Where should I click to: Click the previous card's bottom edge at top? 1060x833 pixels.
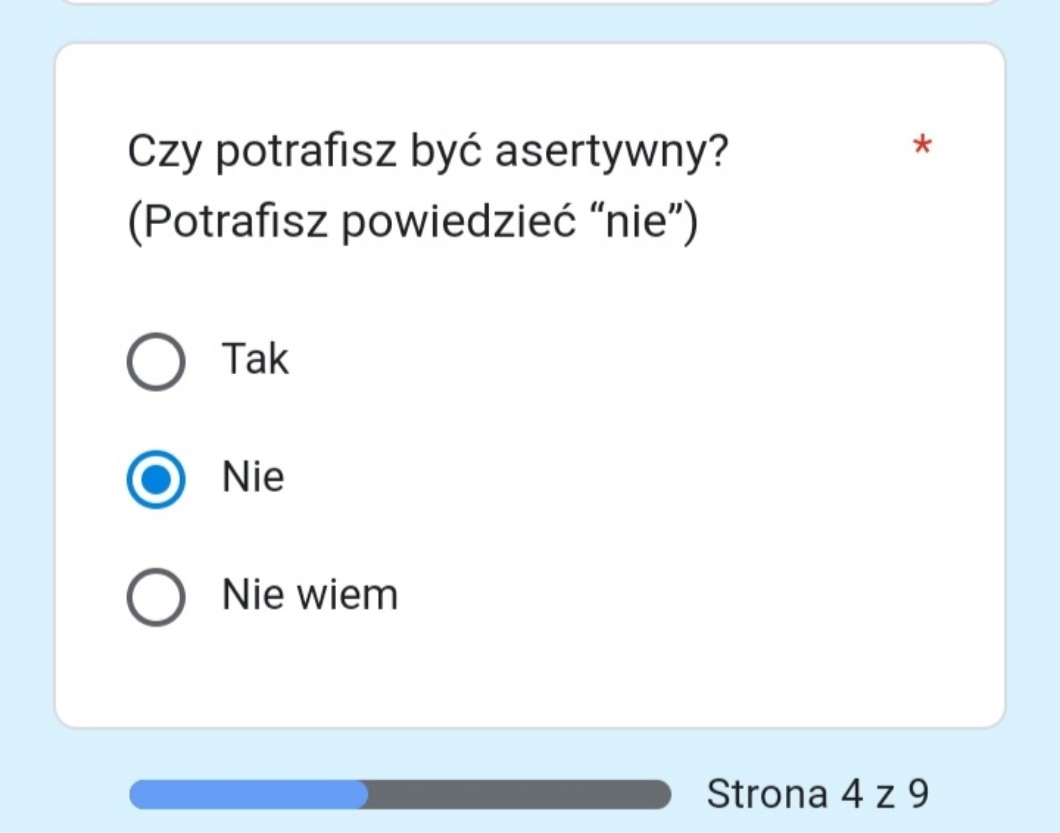click(x=530, y=3)
